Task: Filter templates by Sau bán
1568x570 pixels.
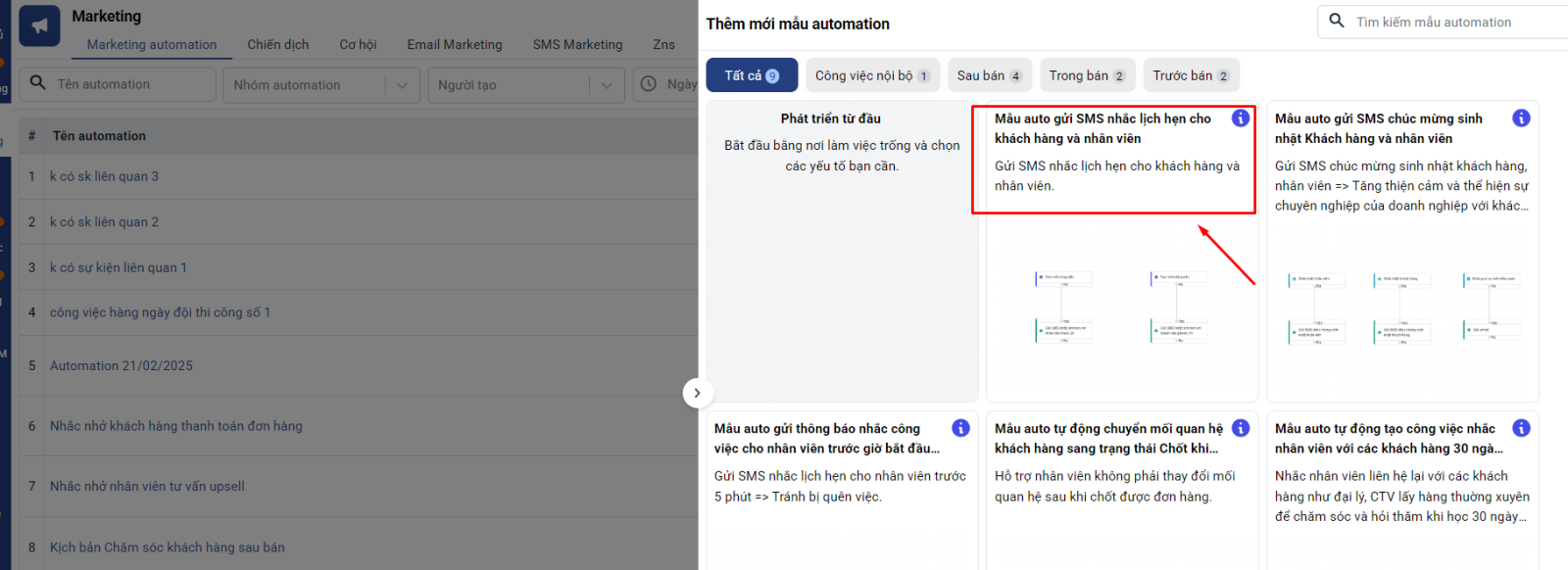Action: (x=989, y=75)
